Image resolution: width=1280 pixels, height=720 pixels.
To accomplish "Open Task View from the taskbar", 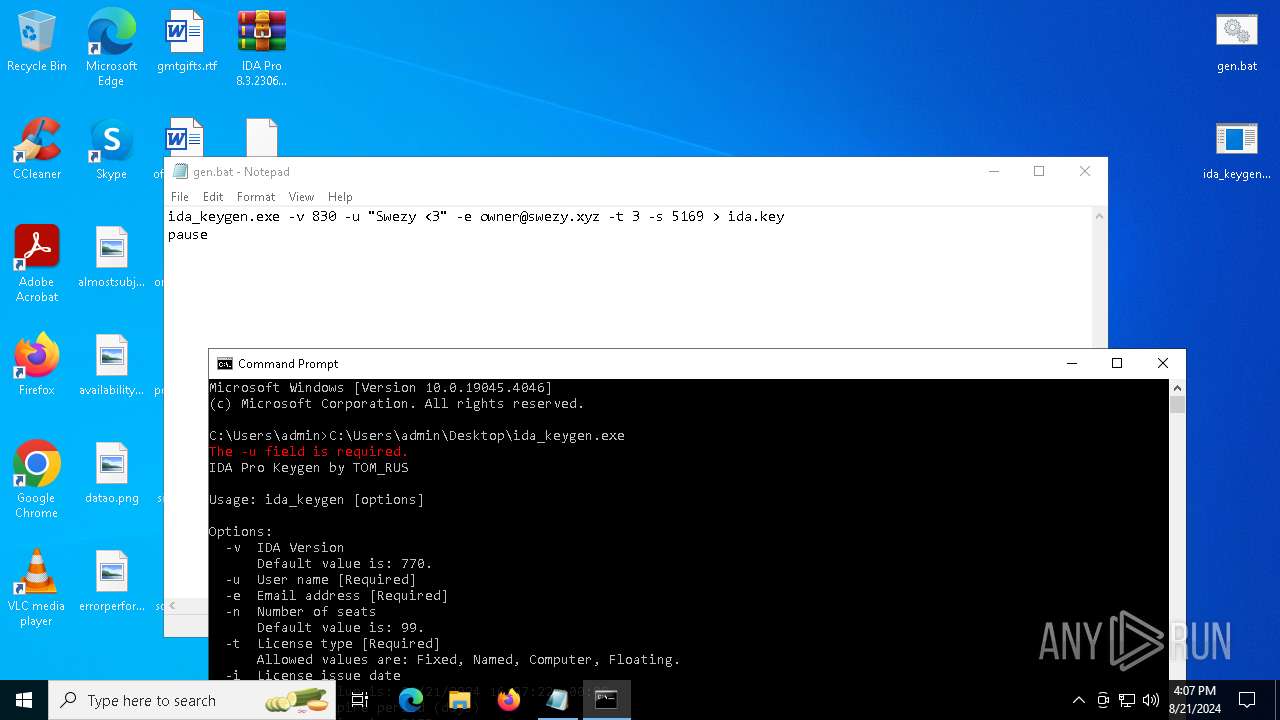I will tap(359, 700).
